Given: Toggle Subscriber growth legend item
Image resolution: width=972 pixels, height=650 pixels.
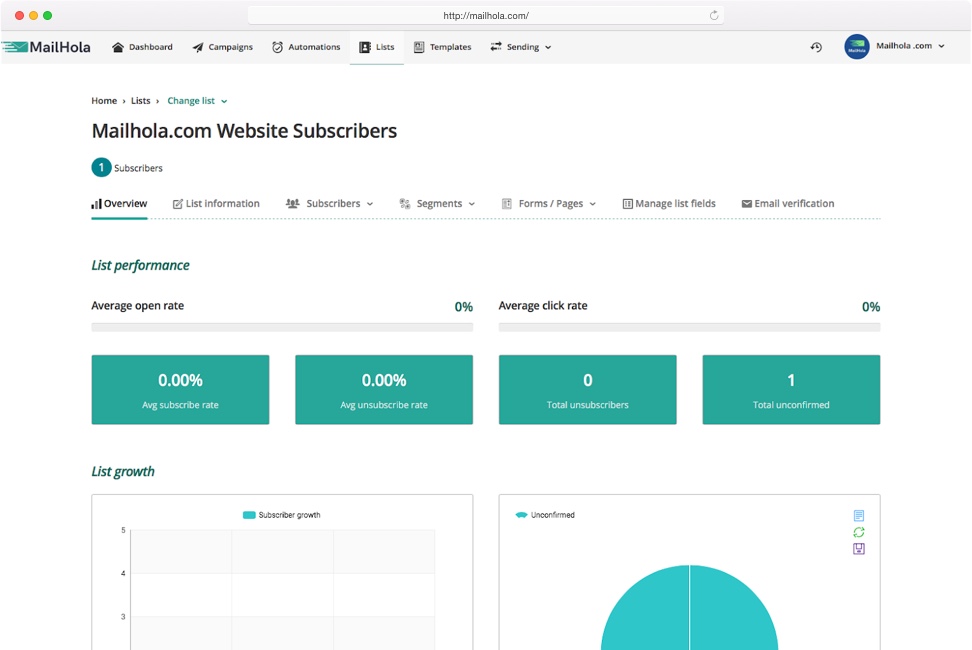Looking at the screenshot, I should [281, 515].
